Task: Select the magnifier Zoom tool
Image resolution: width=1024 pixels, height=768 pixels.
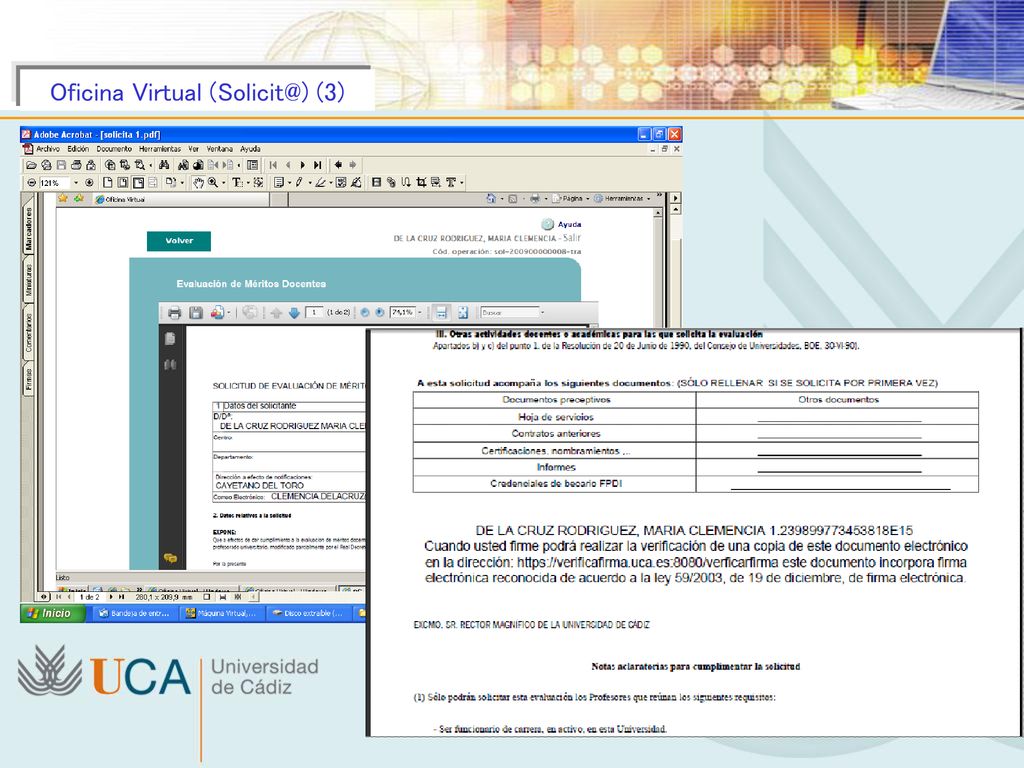Action: (213, 183)
